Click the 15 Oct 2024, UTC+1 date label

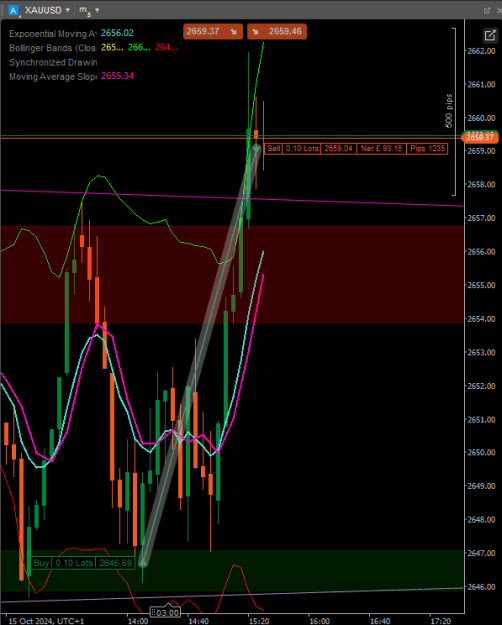coord(46,621)
